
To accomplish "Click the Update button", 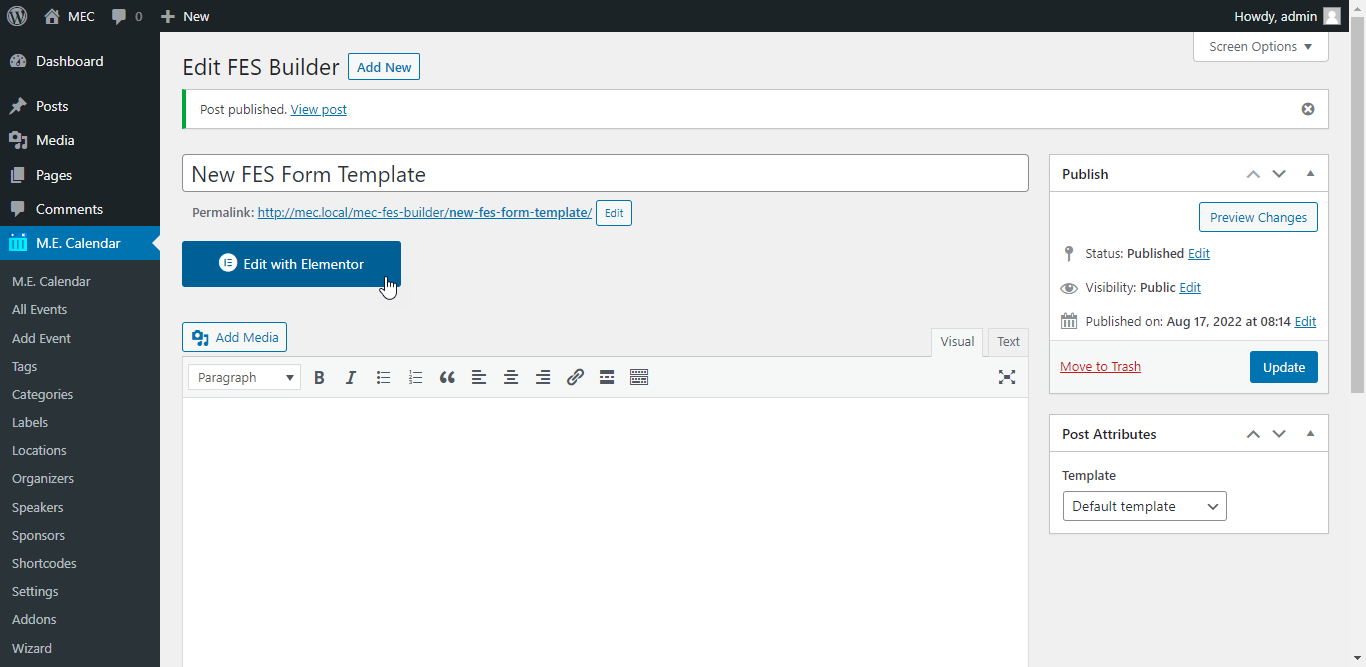I will pos(1284,367).
